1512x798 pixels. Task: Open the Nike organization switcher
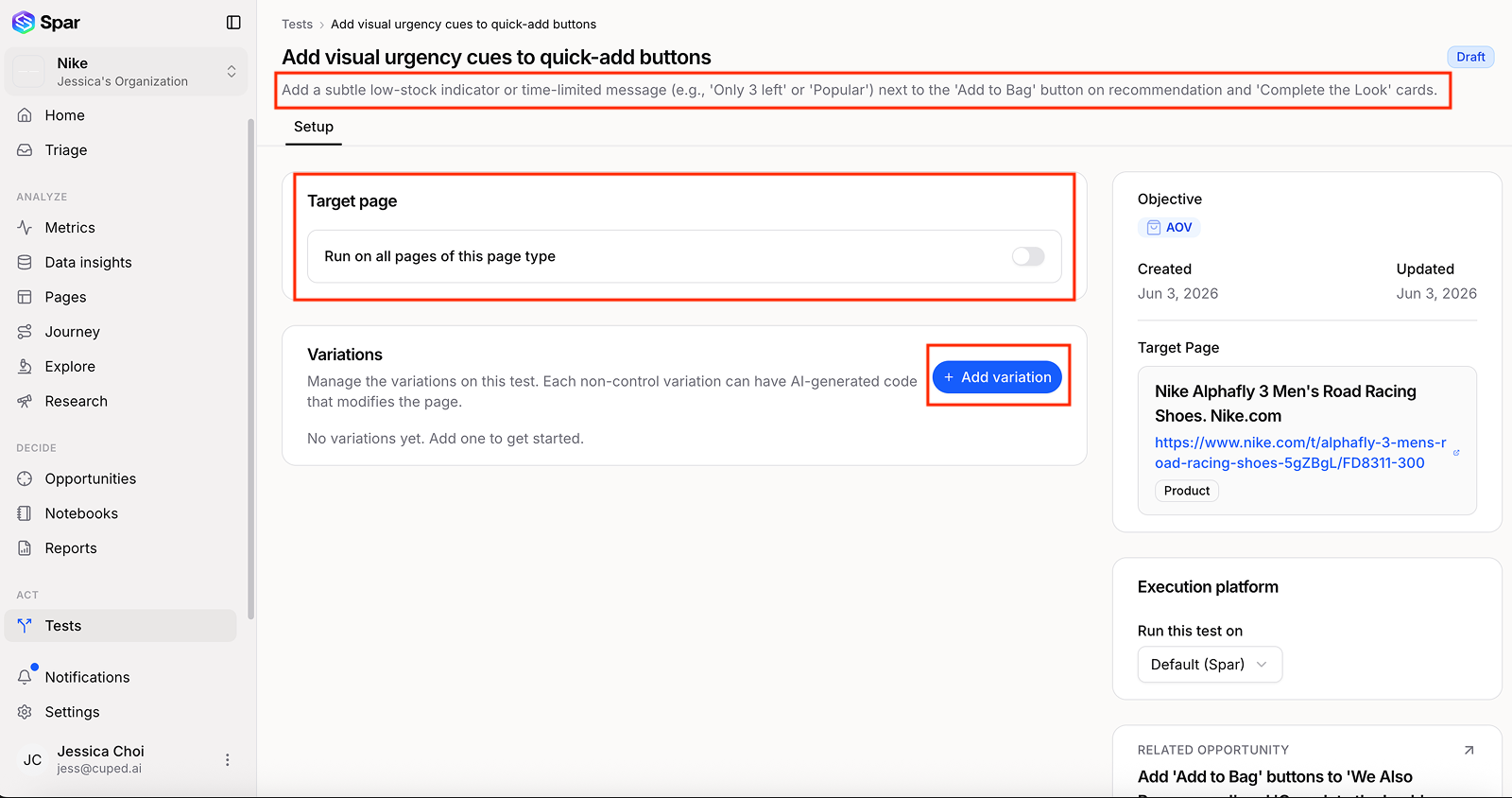pos(126,72)
